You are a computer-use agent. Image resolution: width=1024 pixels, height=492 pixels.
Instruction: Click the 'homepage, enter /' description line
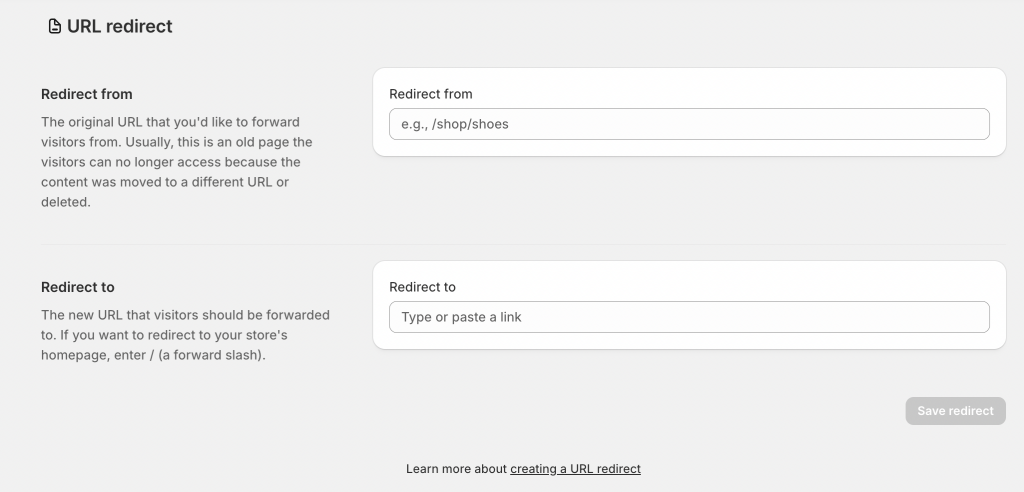pyautogui.click(x=153, y=355)
